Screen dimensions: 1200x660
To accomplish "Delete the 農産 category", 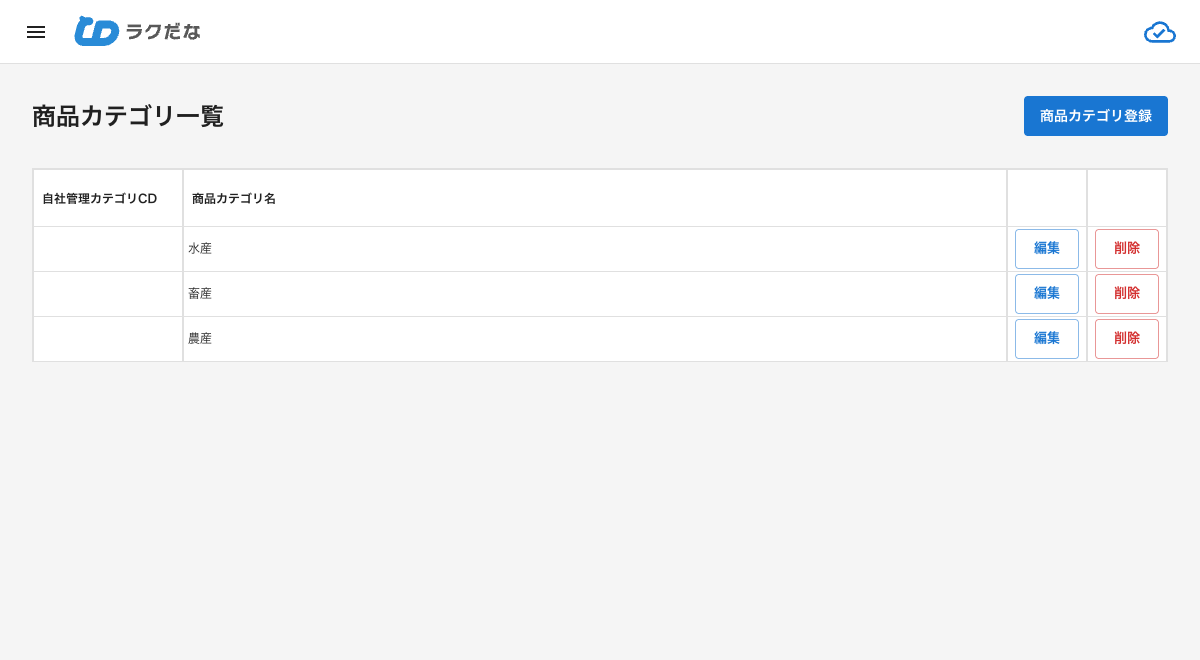I will pyautogui.click(x=1127, y=339).
